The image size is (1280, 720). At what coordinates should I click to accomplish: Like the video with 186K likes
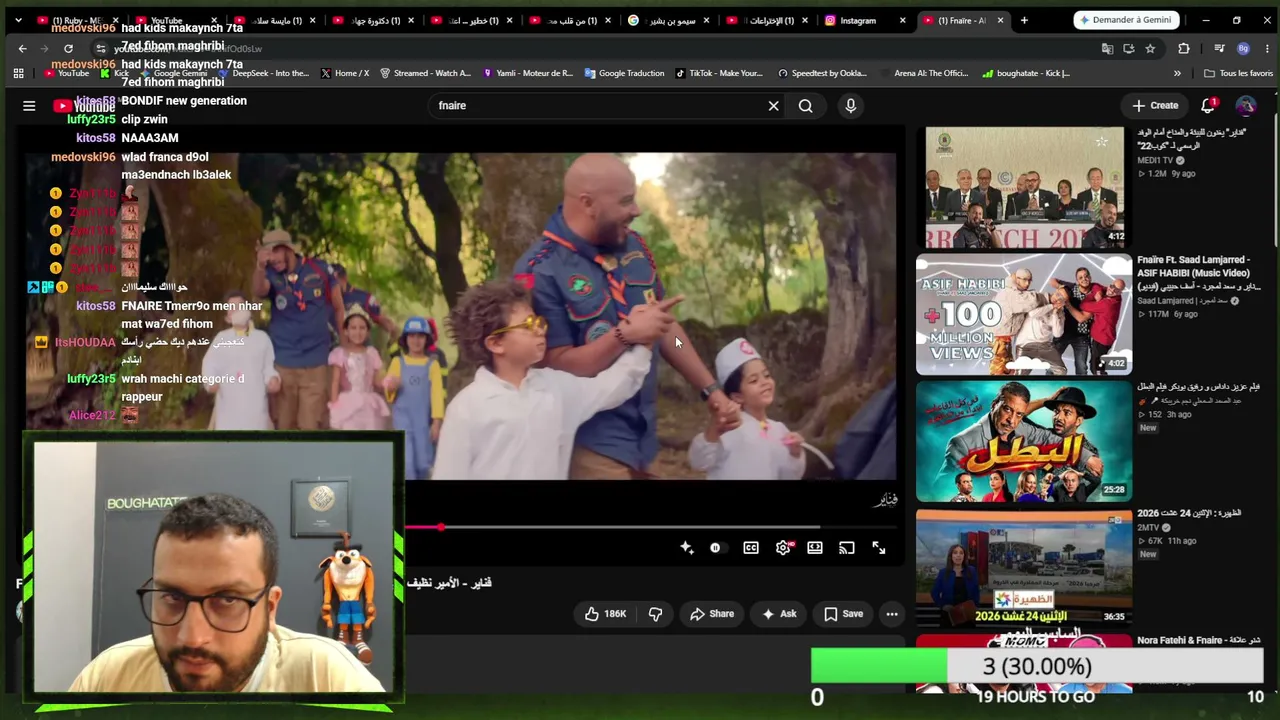(605, 614)
